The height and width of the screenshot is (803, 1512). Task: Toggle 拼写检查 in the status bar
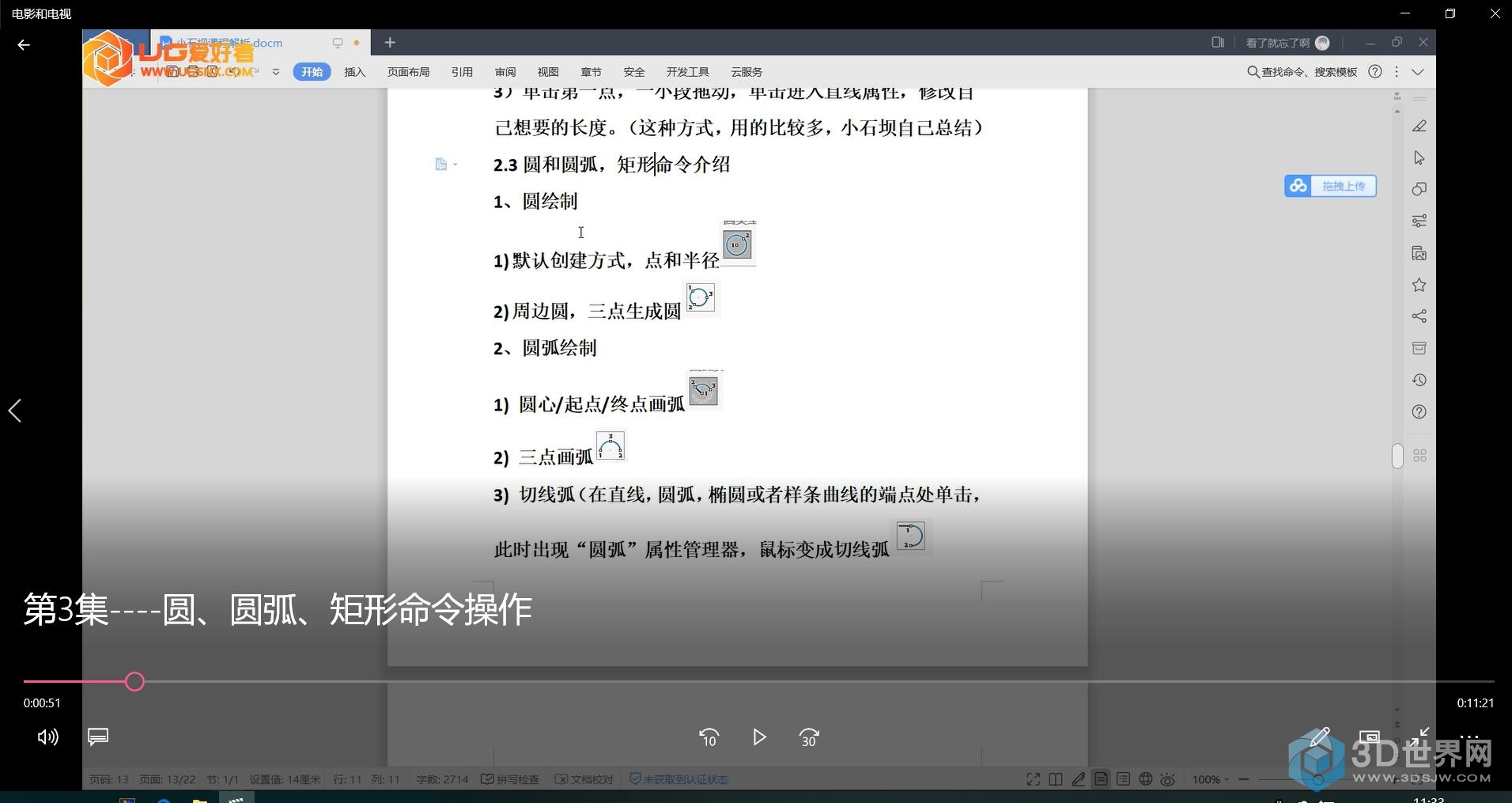[510, 779]
